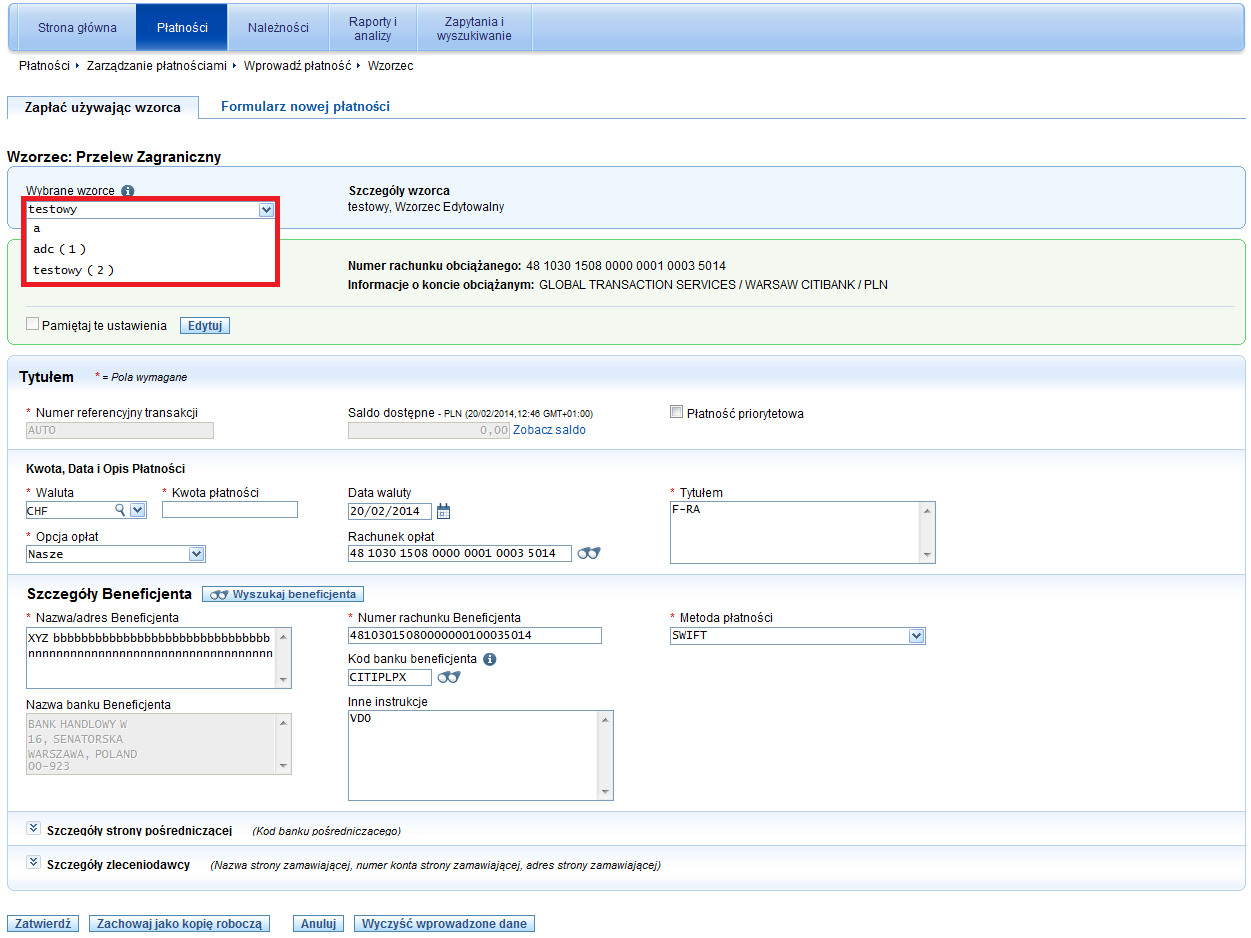The image size is (1251, 938).
Task: Click Wprowadź płatność breadcrumb
Action: click(297, 66)
